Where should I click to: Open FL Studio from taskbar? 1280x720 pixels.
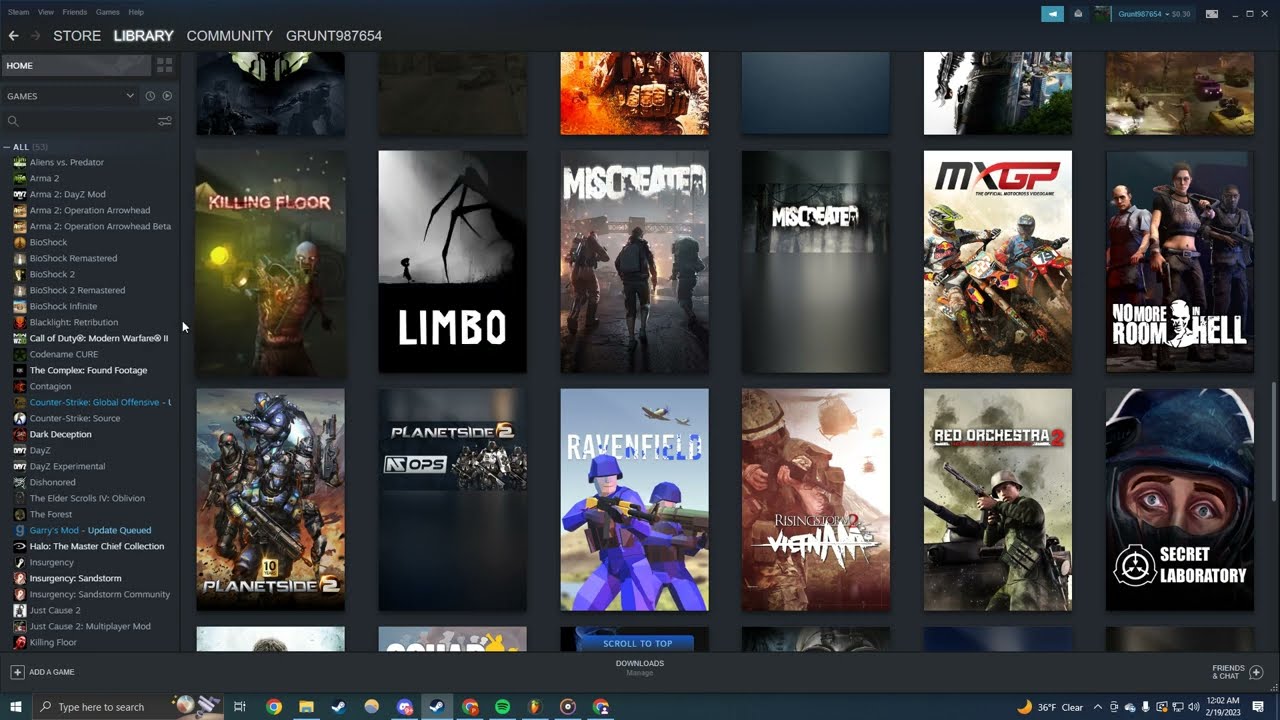pos(535,707)
